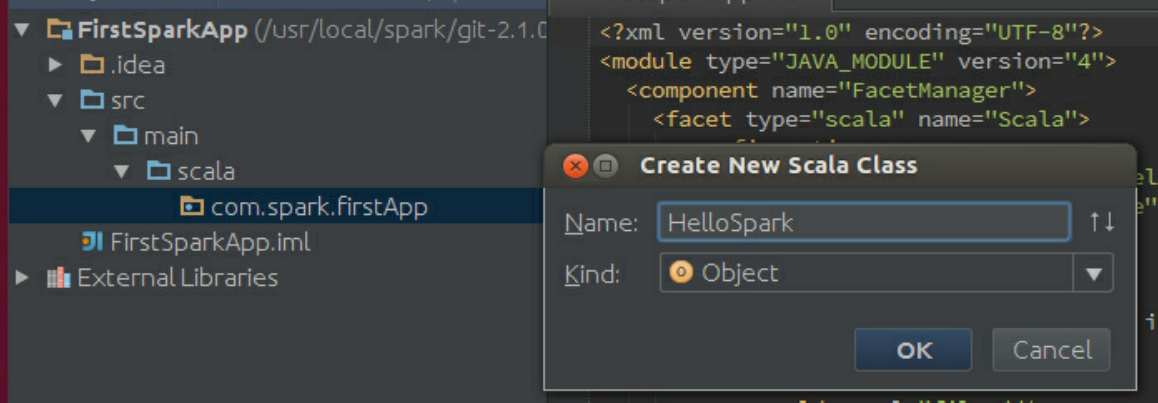
Task: Cancel the Create New Scala Class dialog
Action: [x=1051, y=350]
